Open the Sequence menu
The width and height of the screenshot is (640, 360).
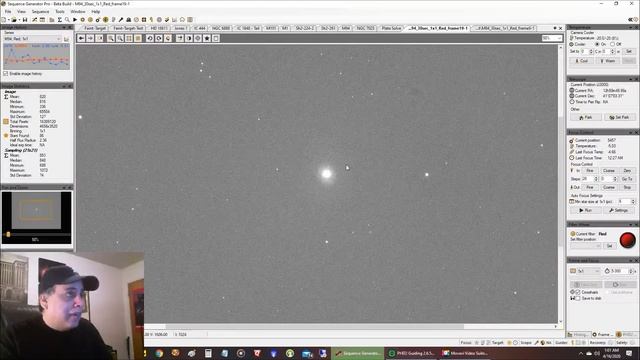coord(40,11)
